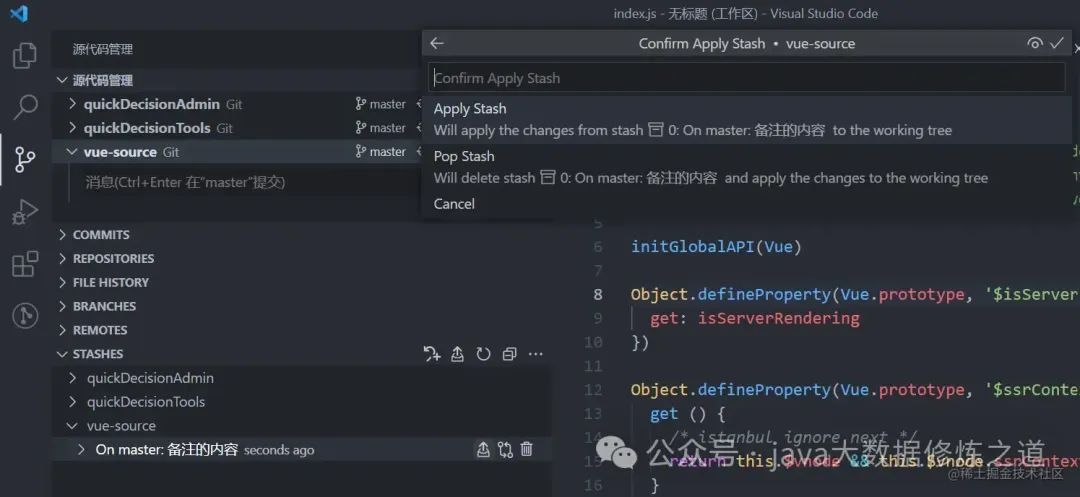Toggle the eye icon in quick pick header

click(x=1034, y=43)
